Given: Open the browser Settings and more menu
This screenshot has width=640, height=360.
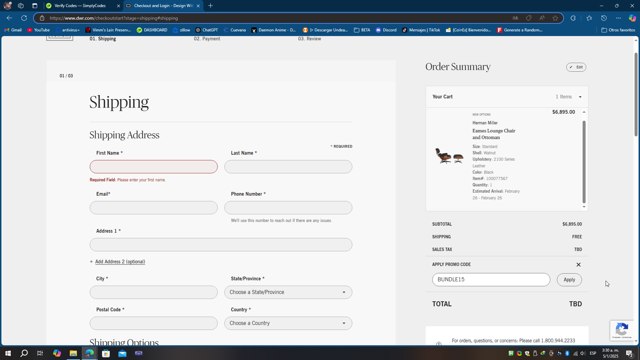Looking at the screenshot, I should 618,18.
